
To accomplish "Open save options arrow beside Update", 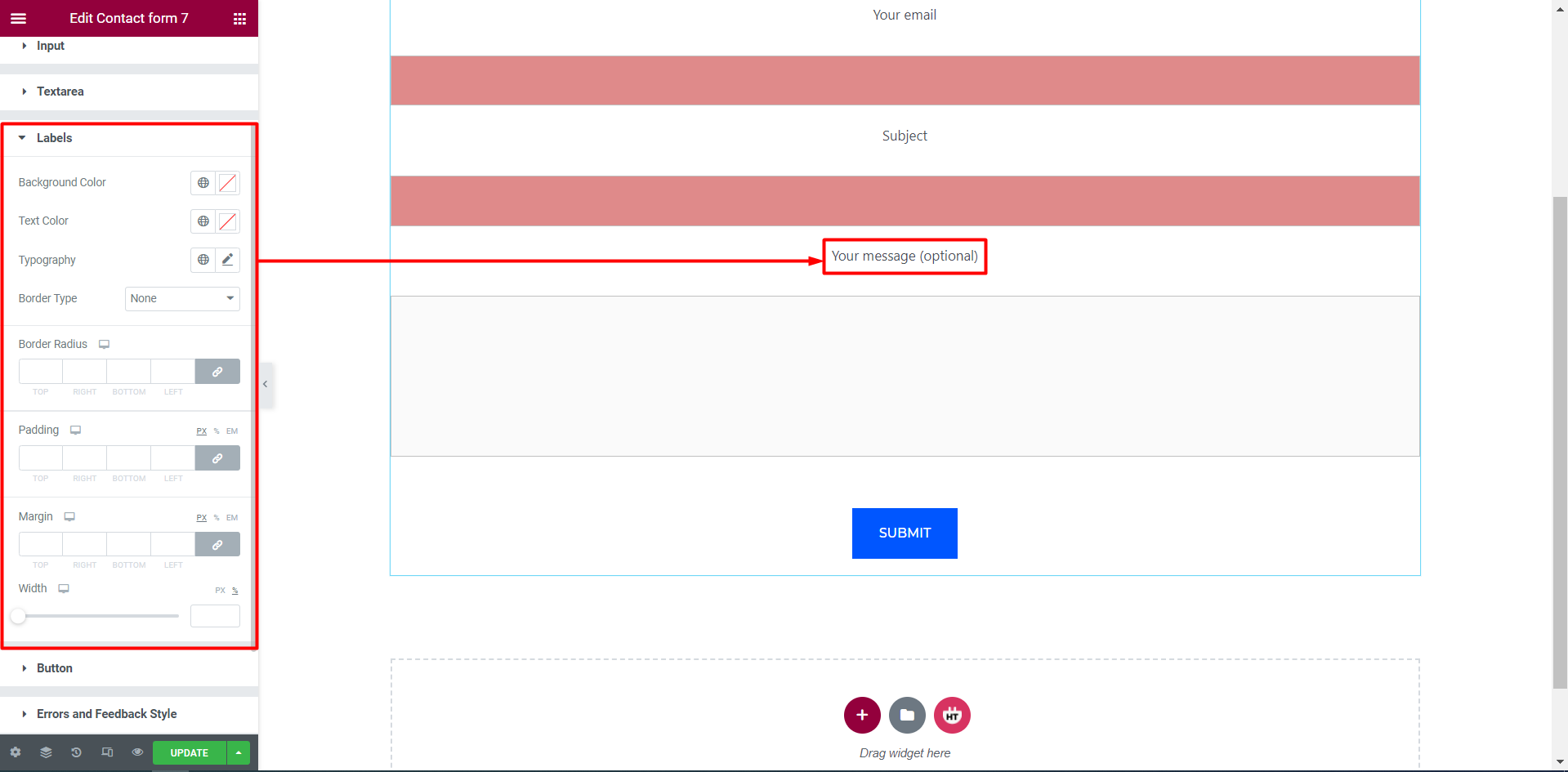I will click(238, 752).
